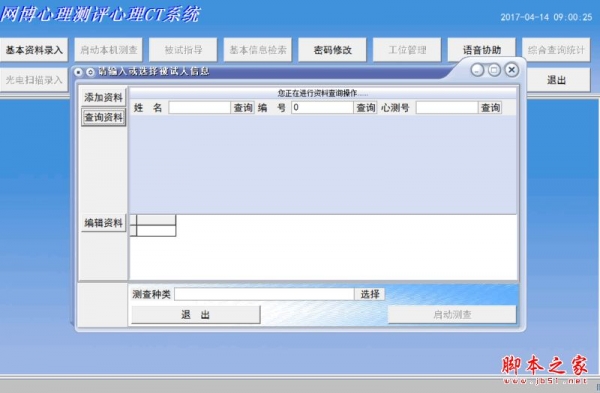This screenshot has height=393, width=600.
Task: Open 密码修改 password change
Action: click(332, 50)
